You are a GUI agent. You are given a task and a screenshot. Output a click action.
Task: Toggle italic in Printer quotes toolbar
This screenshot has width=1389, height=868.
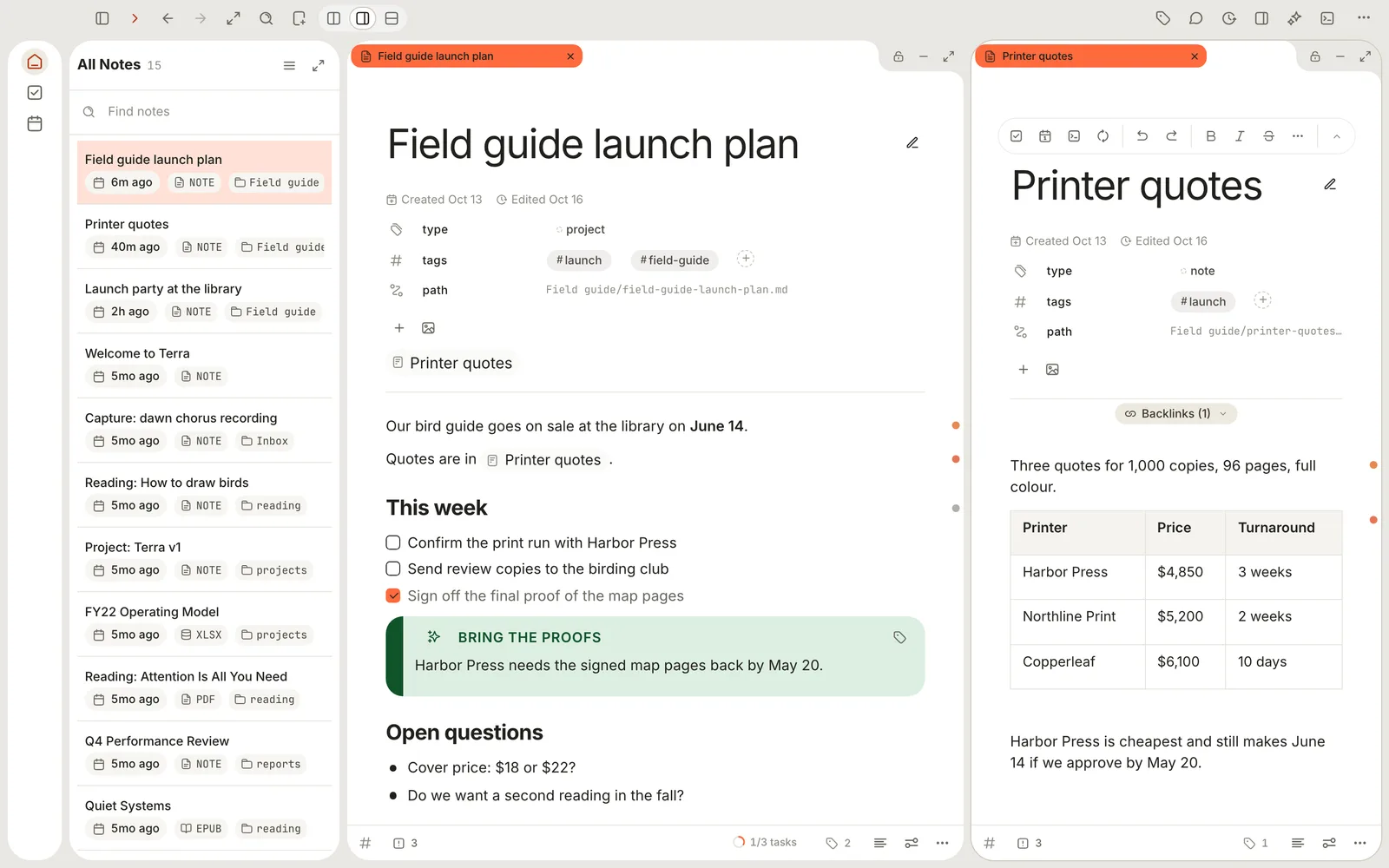pyautogui.click(x=1240, y=136)
